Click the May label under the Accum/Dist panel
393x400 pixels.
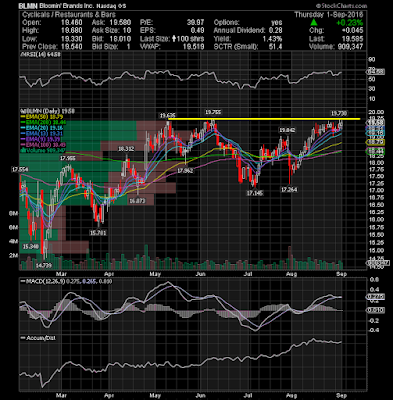point(156,395)
